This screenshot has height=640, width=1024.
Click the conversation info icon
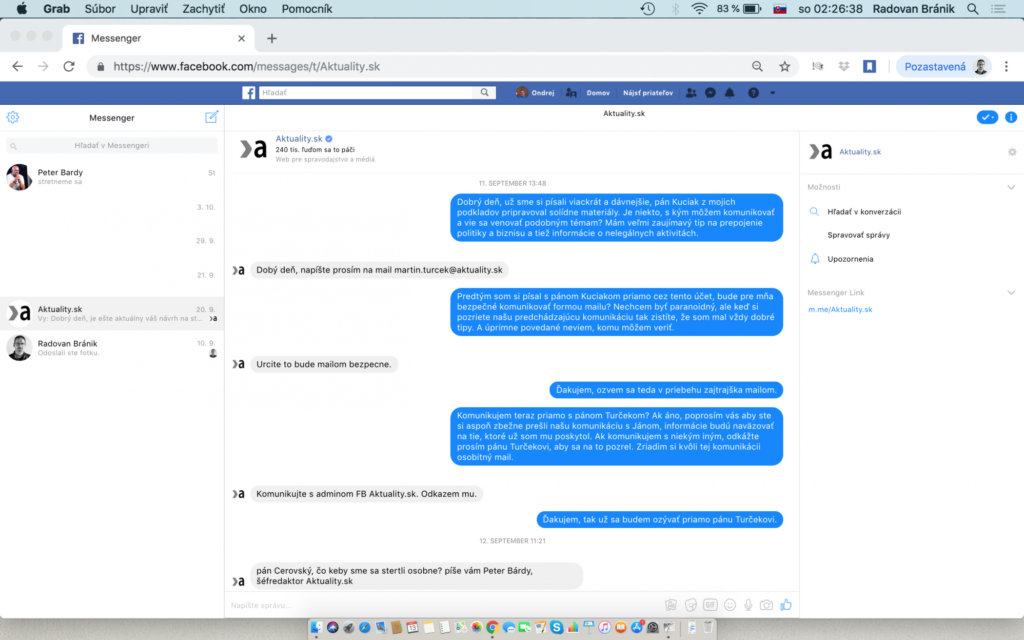1011,118
